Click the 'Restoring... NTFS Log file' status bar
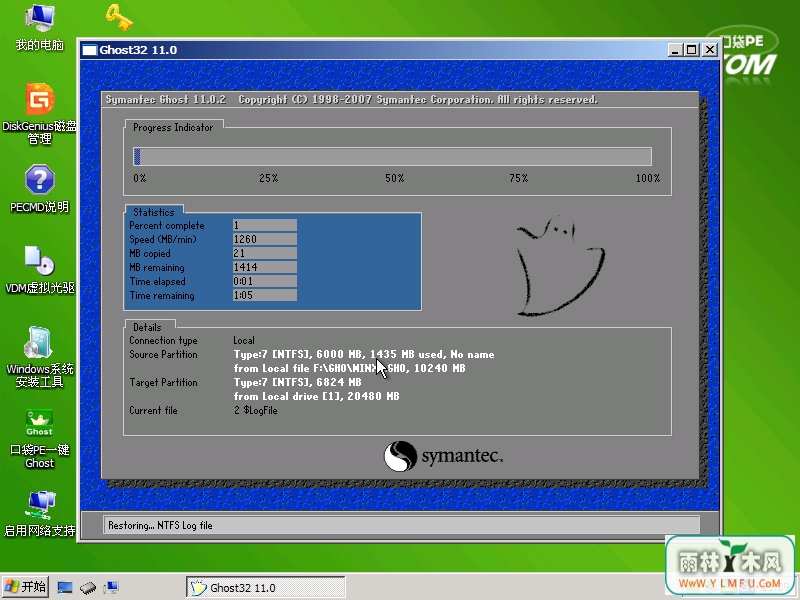 coord(401,525)
